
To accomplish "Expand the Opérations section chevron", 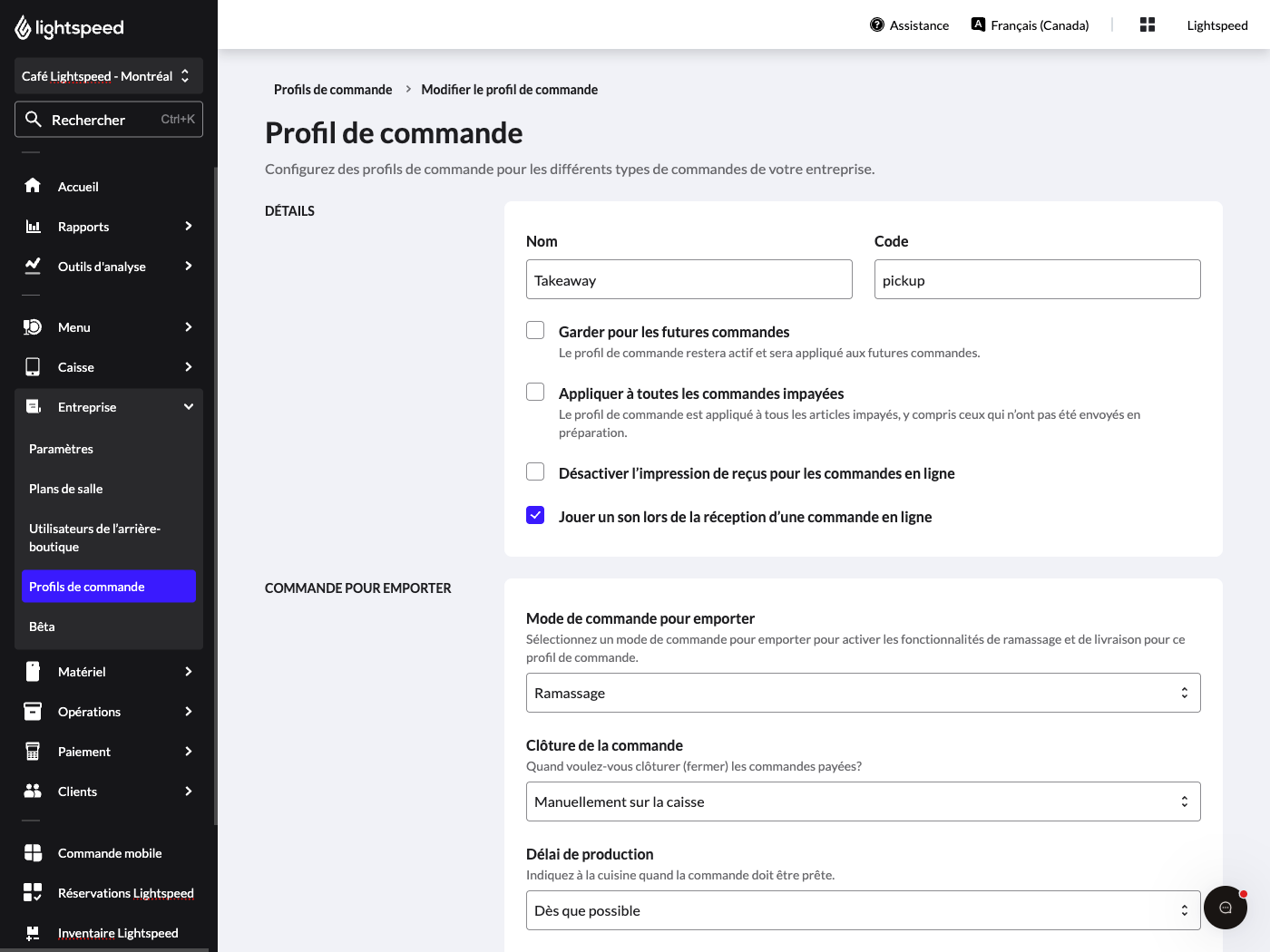I will pyautogui.click(x=189, y=712).
